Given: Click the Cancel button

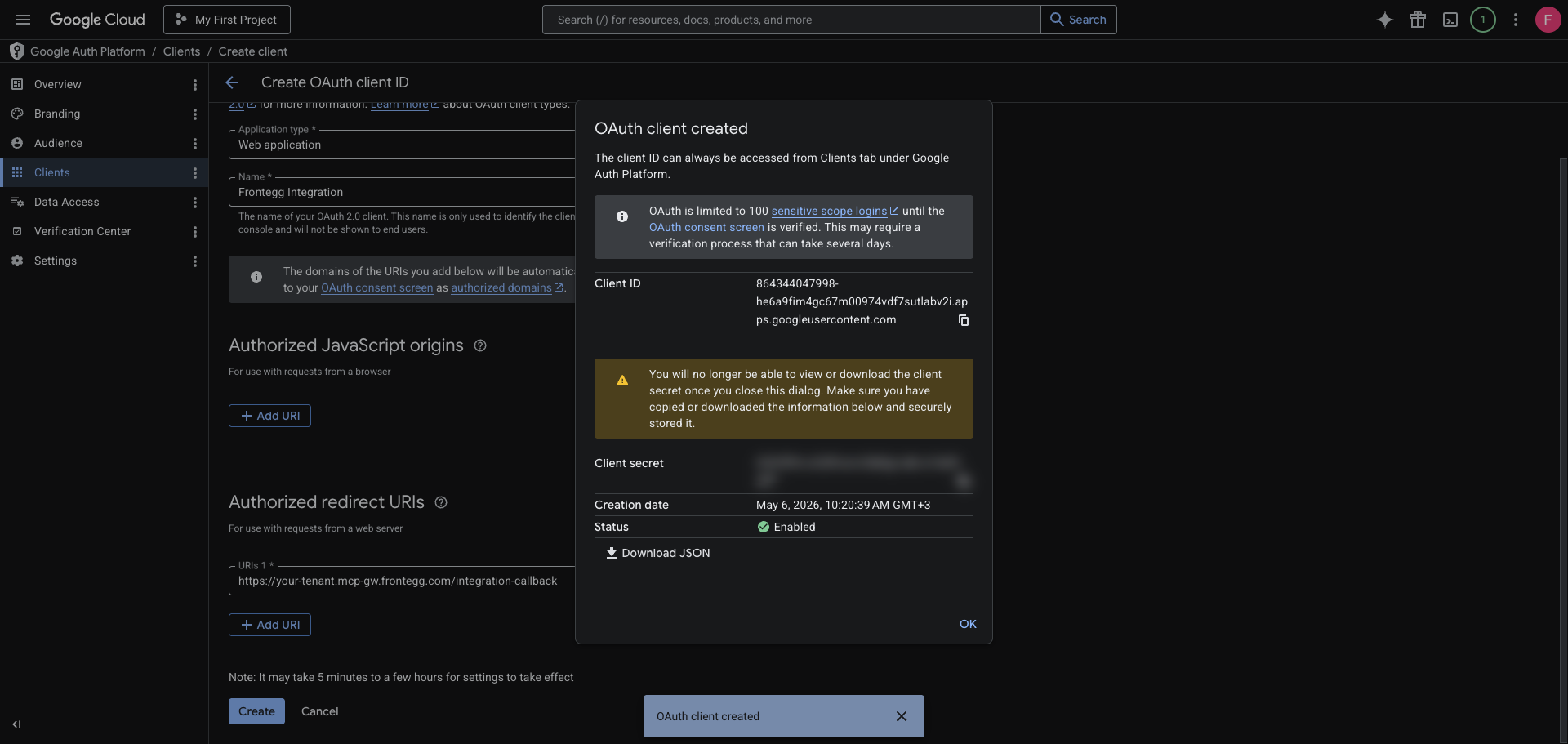Looking at the screenshot, I should point(320,711).
